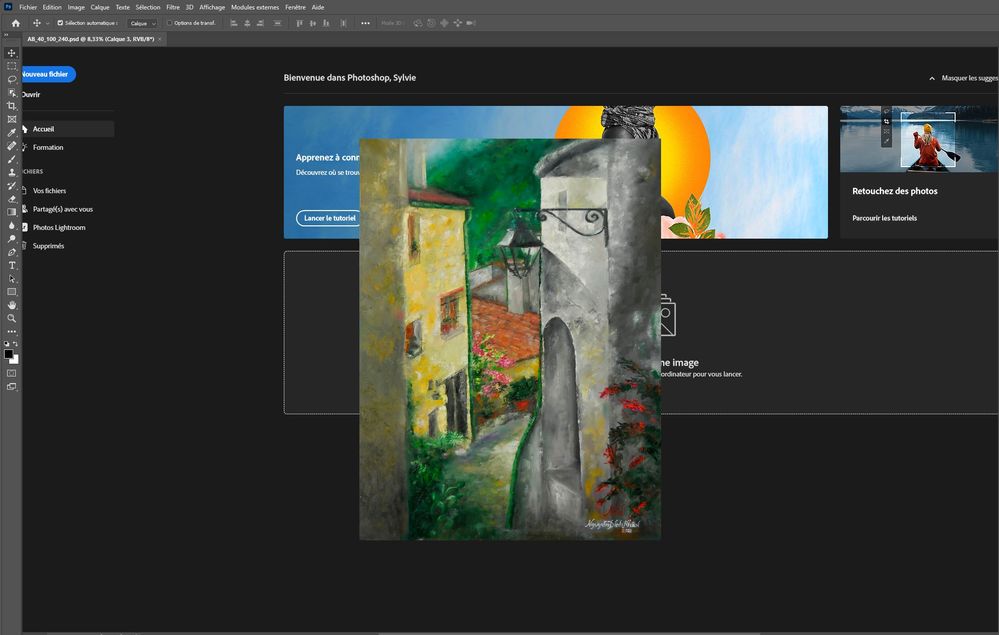
Task: Open the Filtre menu
Action: tap(173, 7)
